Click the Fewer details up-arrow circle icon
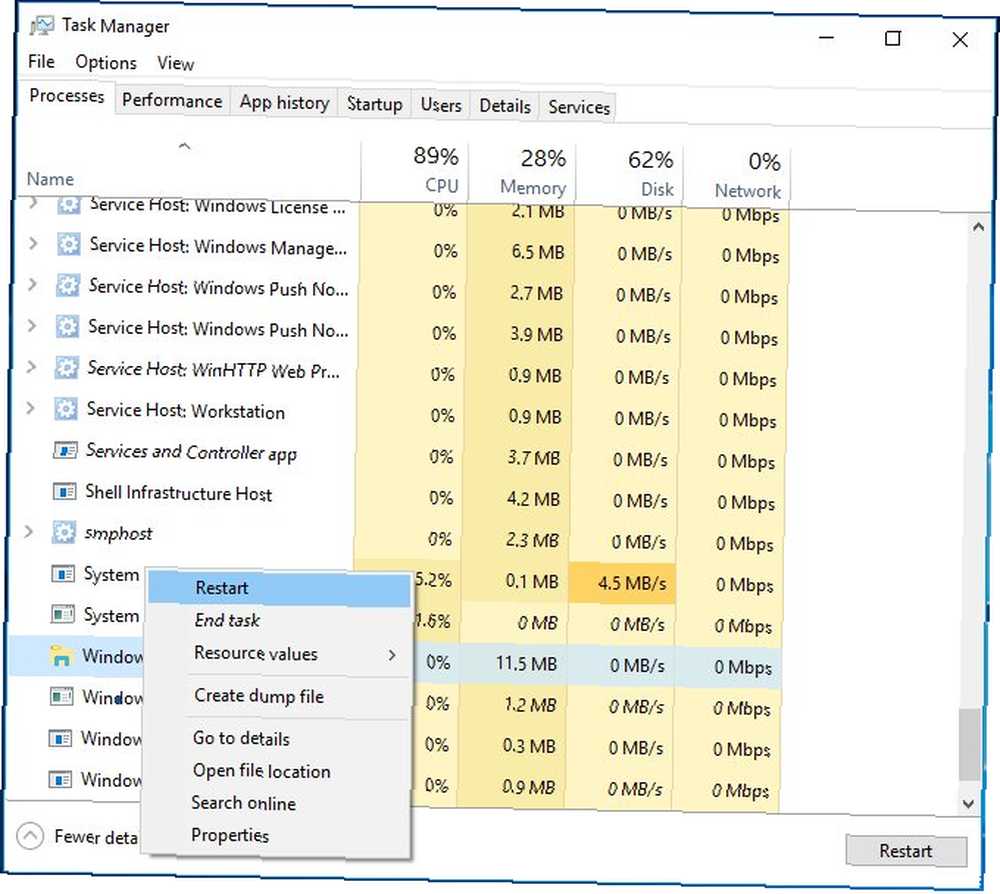This screenshot has width=1000, height=894. coord(30,836)
